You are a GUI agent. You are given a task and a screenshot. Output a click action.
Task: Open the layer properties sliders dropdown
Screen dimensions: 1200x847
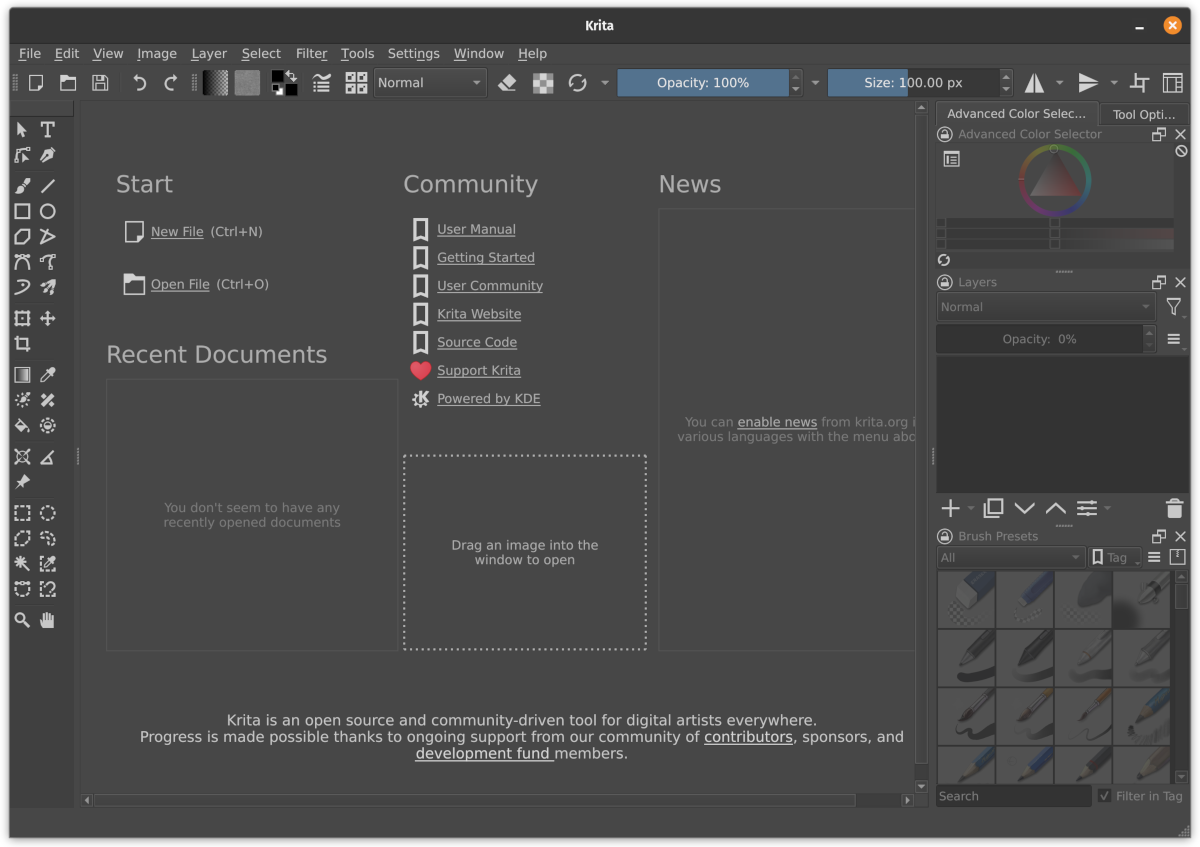[1091, 509]
